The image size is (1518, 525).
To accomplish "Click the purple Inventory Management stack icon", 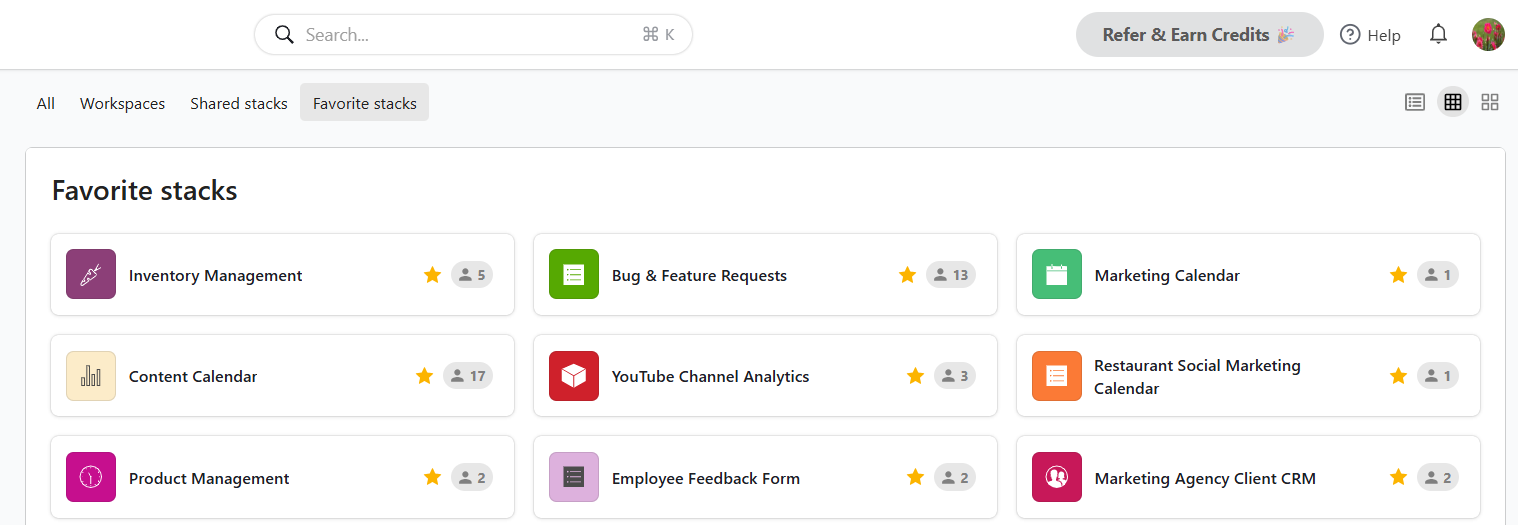I will 91,274.
